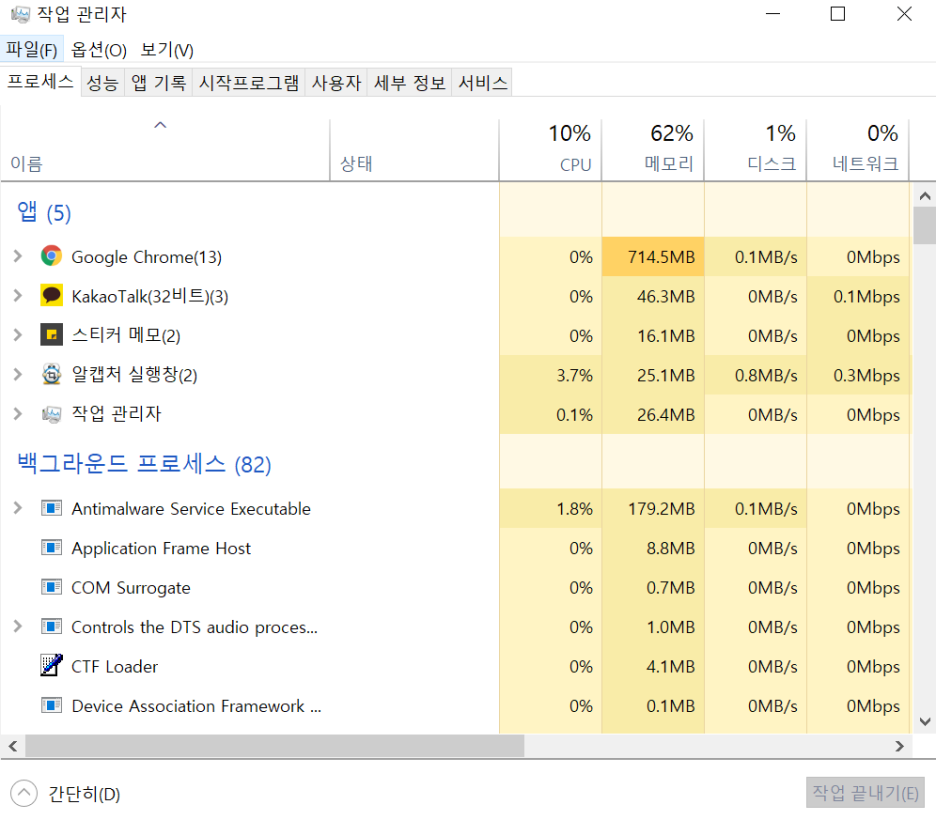Sort by the 네트워크 column header

[x=858, y=149]
